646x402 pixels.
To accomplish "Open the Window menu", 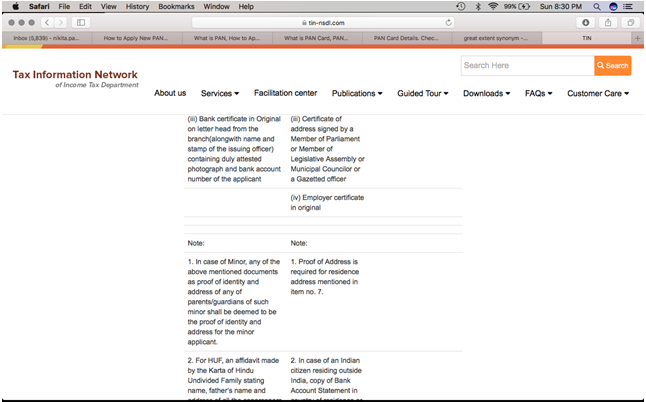I will point(216,7).
